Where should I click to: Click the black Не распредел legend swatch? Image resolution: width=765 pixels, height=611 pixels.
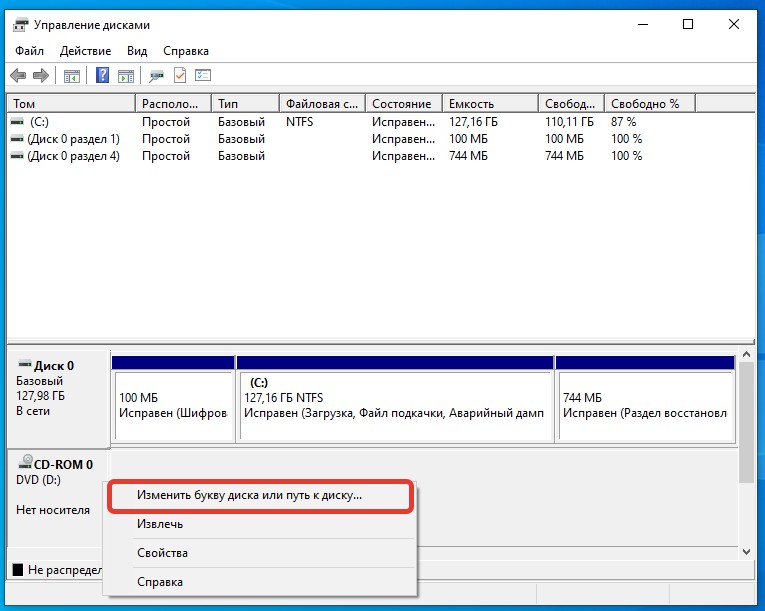tap(18, 570)
